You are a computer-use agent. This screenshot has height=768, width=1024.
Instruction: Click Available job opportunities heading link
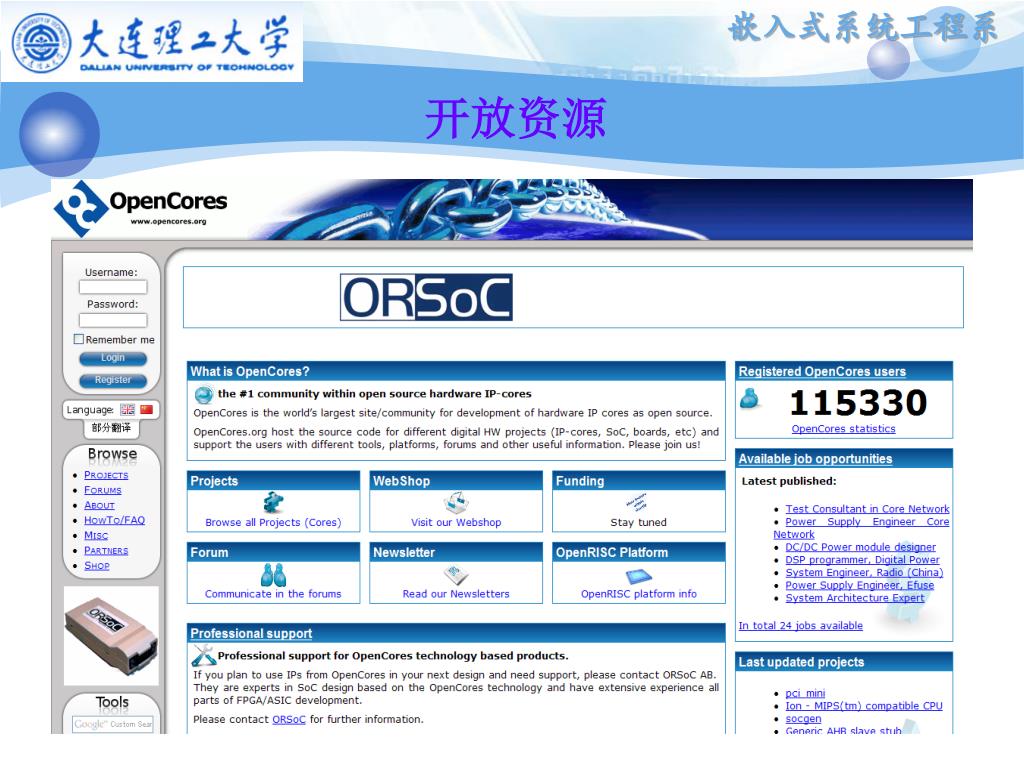point(815,459)
